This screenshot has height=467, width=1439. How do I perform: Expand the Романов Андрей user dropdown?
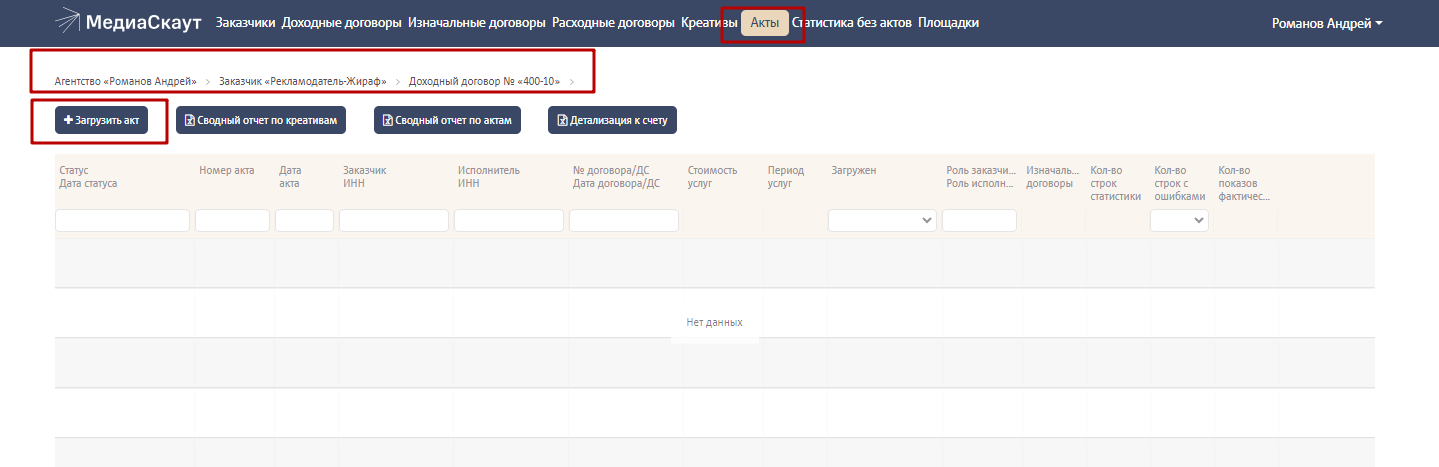[x=1327, y=23]
